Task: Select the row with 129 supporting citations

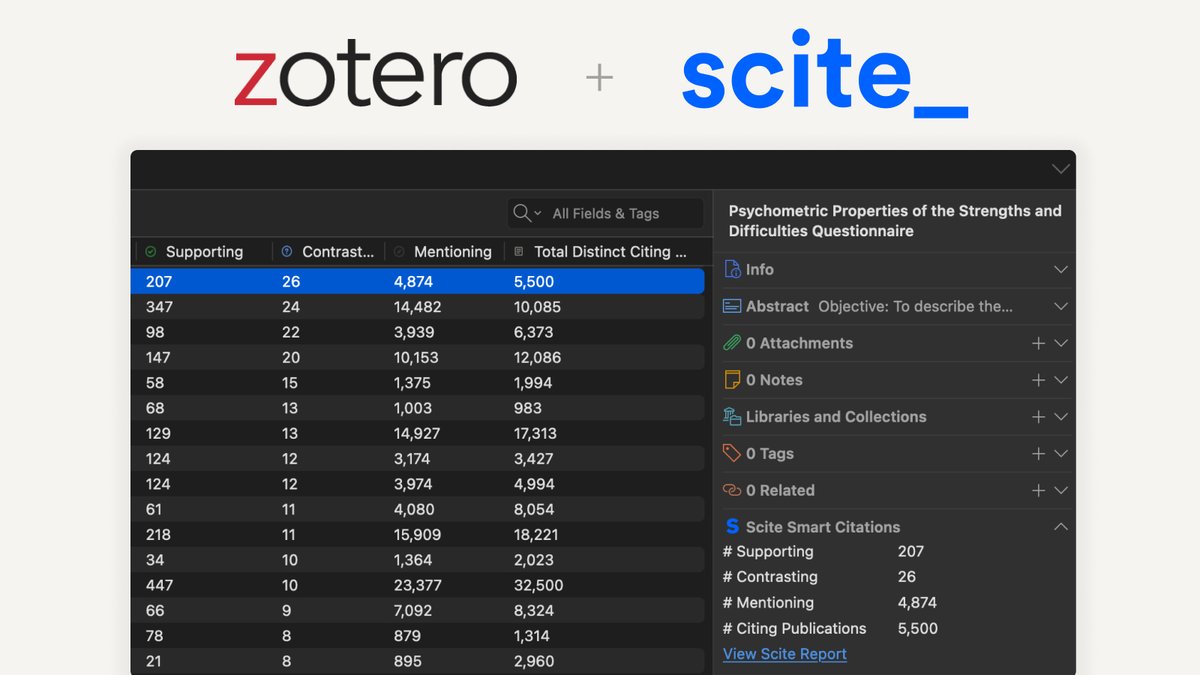Action: (x=418, y=434)
